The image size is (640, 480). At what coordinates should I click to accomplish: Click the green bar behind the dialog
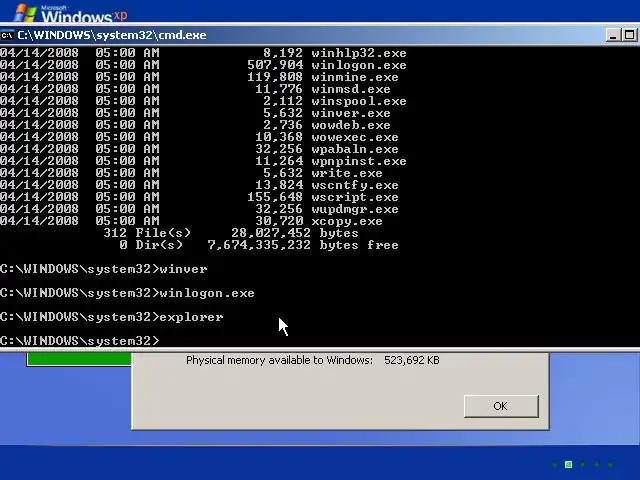79,360
